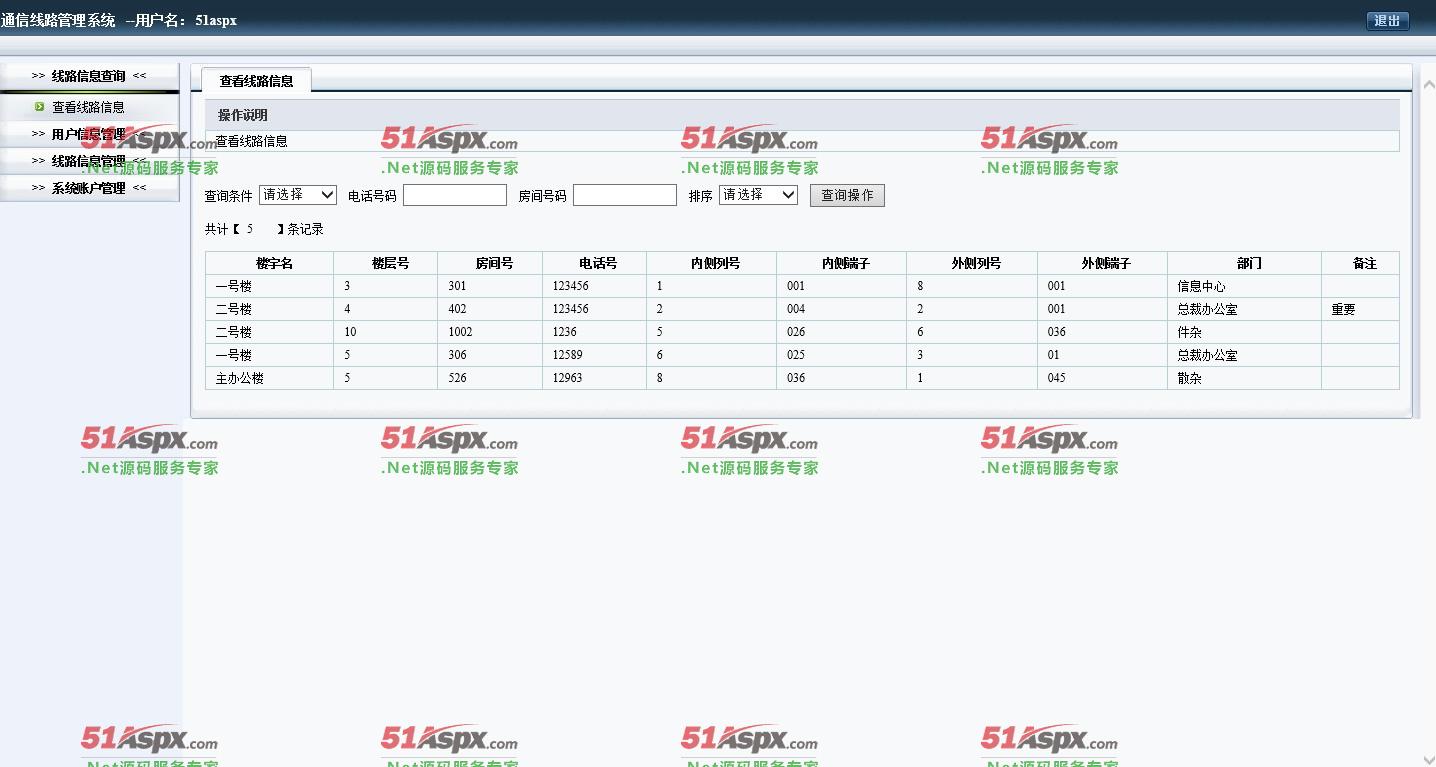The height and width of the screenshot is (767, 1436).
Task: Click 一号楼 in the room 301 row
Action: tap(234, 286)
